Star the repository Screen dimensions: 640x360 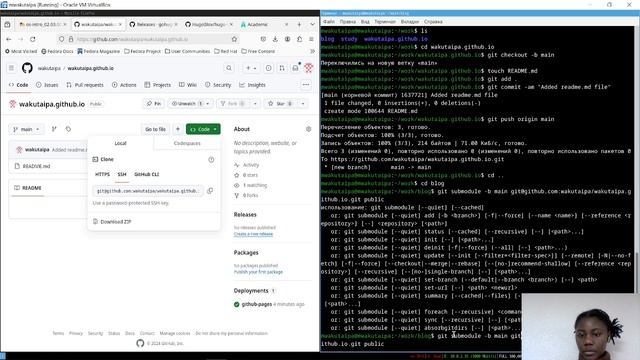[280, 104]
